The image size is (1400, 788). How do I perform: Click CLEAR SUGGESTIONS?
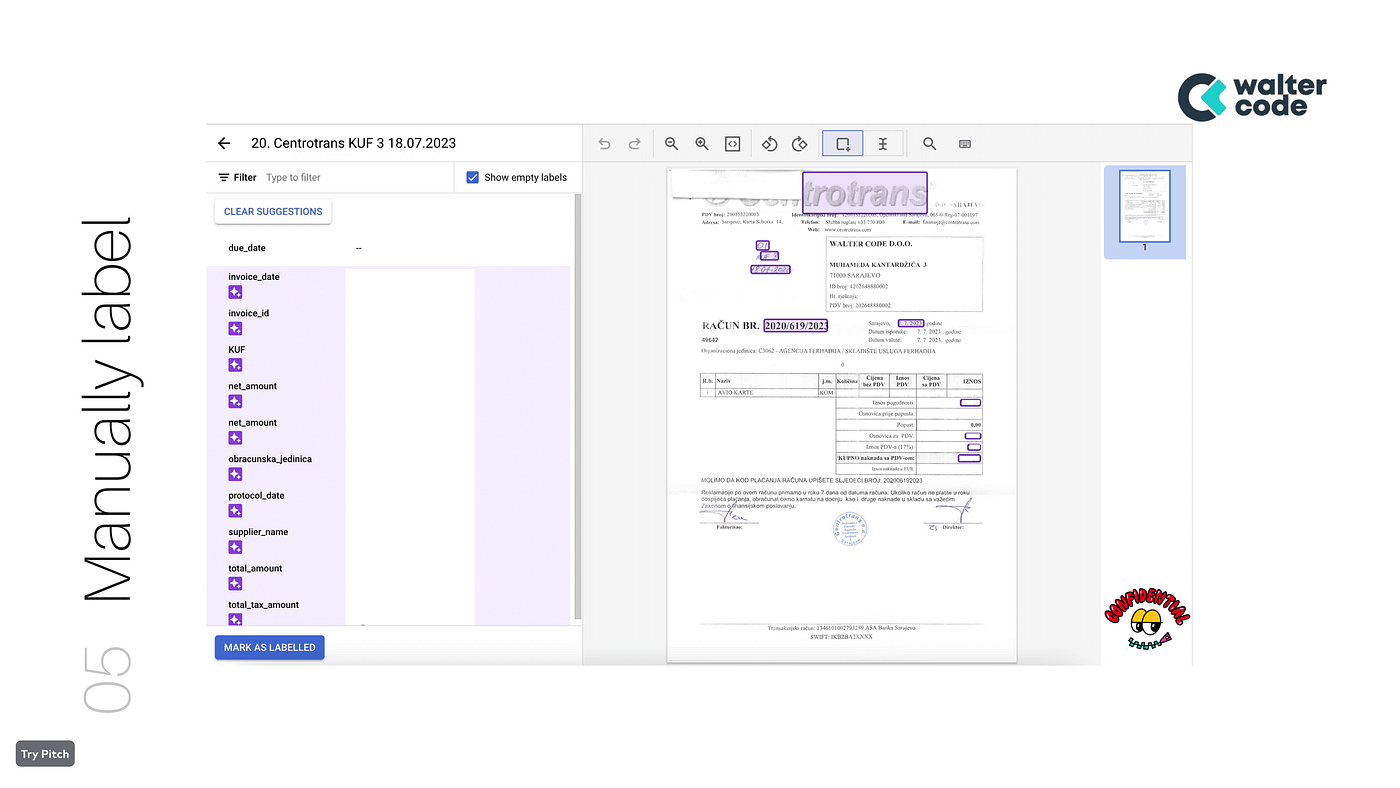[x=272, y=211]
